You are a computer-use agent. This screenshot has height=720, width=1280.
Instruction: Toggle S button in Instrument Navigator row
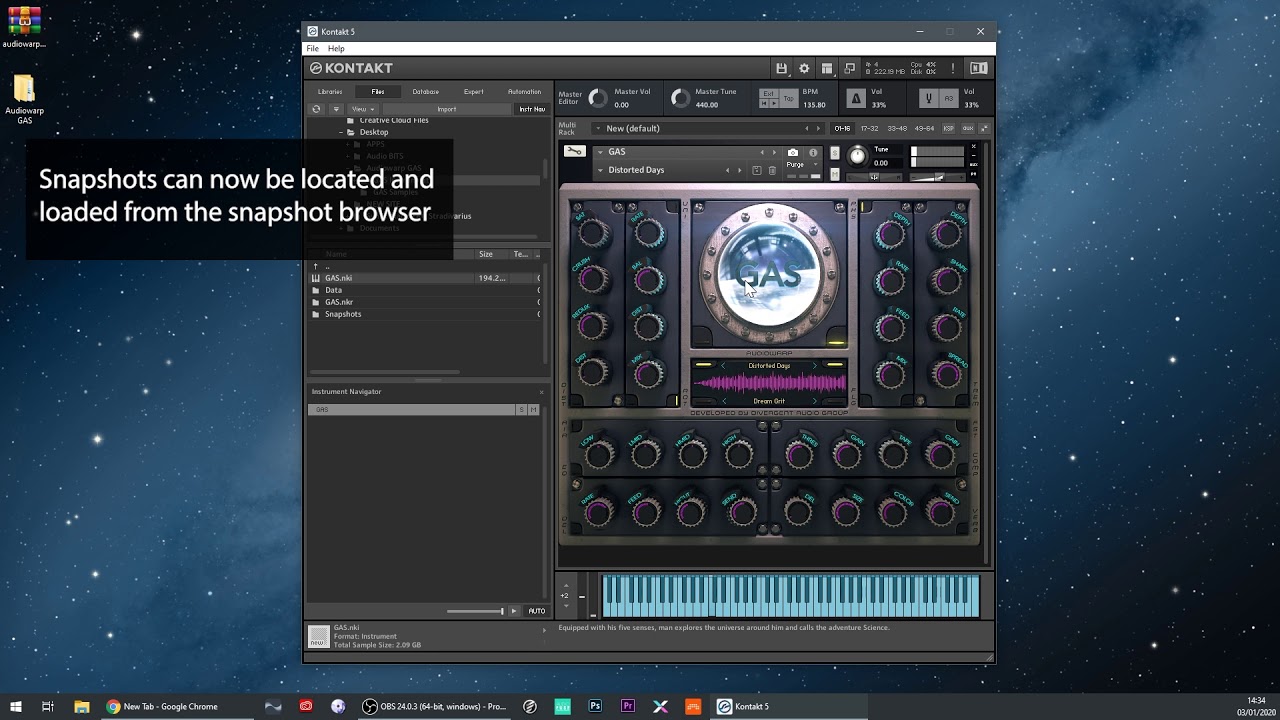pos(521,410)
